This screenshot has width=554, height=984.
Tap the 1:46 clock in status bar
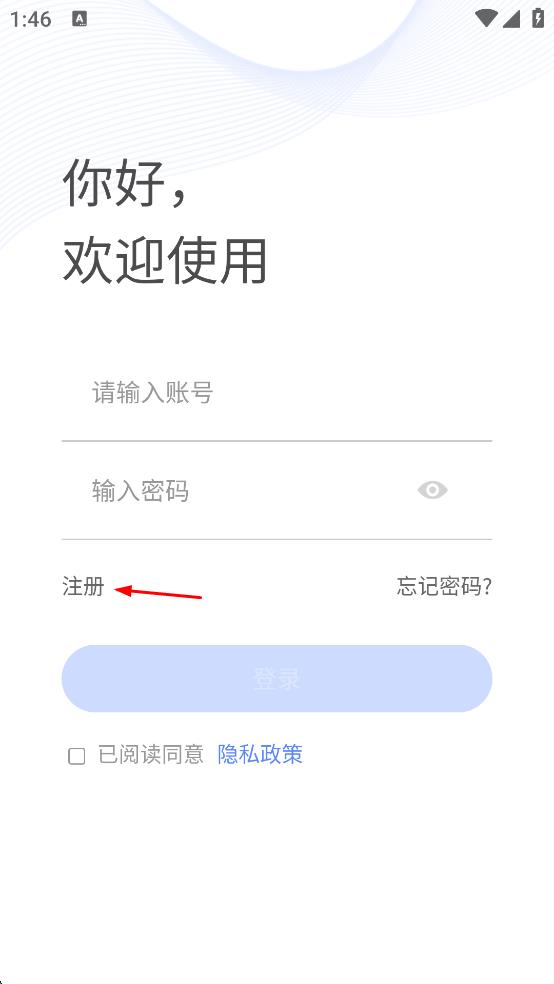click(30, 19)
